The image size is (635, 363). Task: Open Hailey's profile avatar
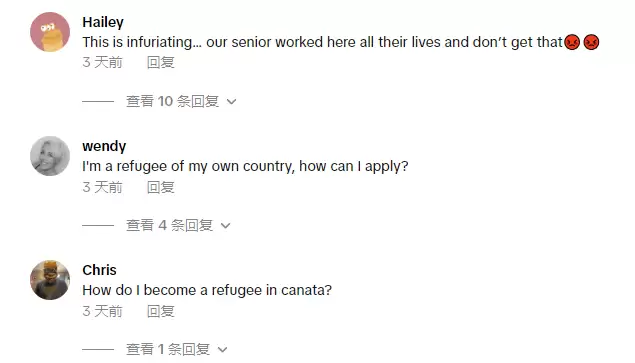[x=50, y=32]
